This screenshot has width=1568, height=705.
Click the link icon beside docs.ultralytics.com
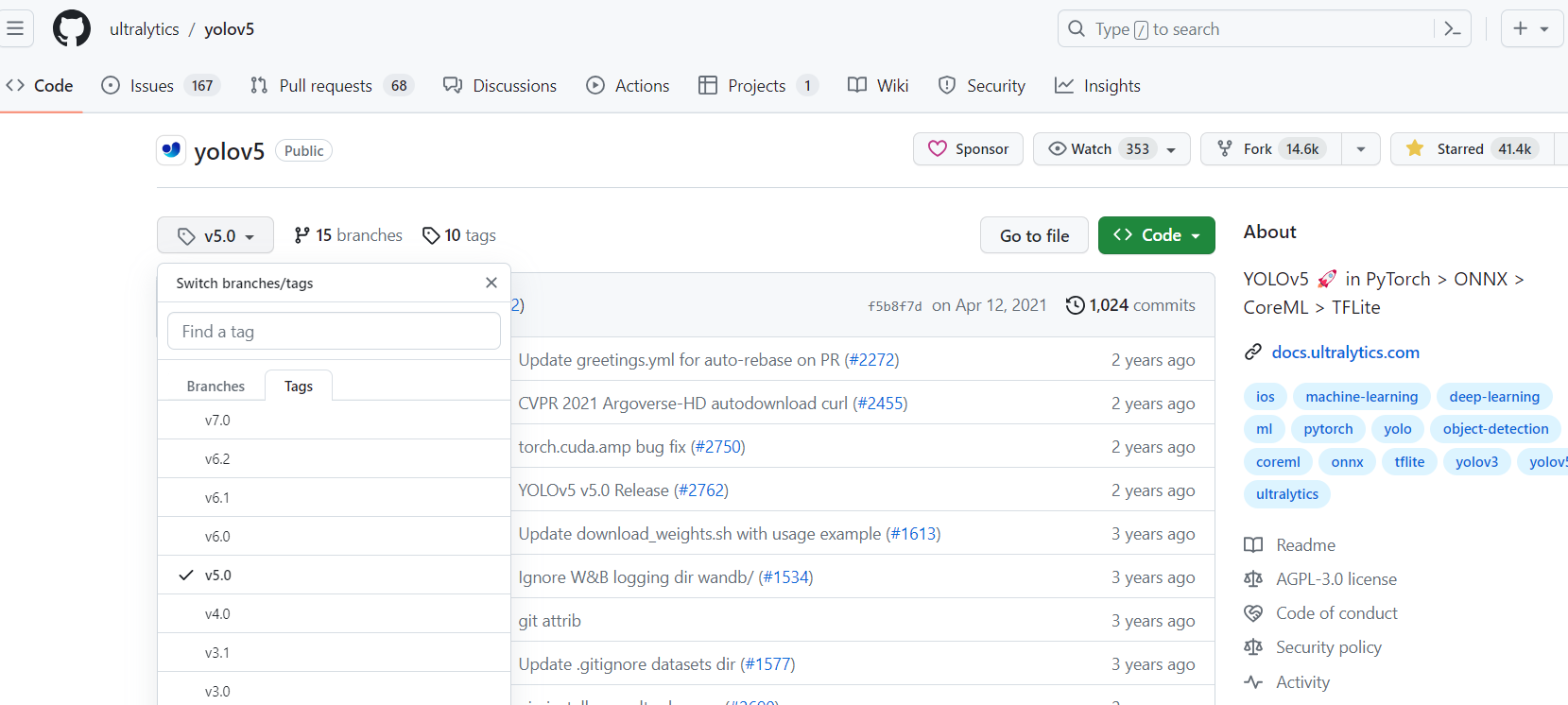1253,352
